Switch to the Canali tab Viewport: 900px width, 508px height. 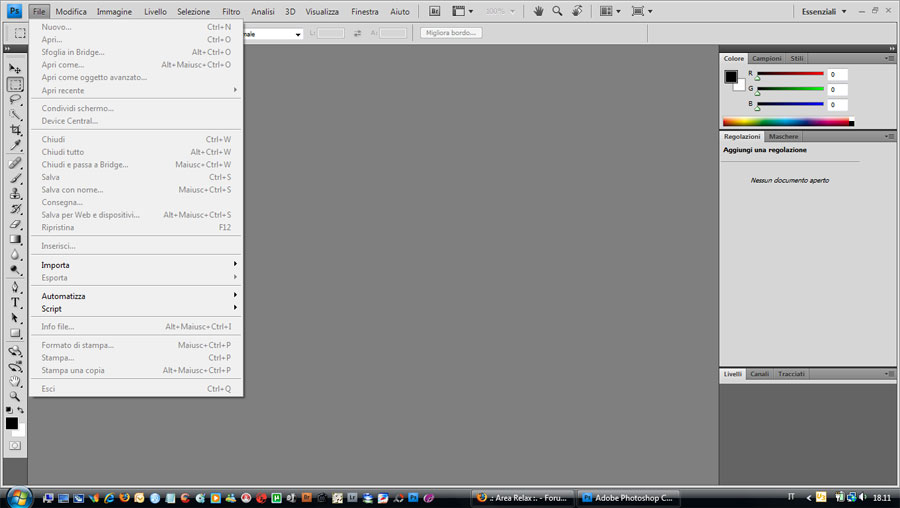pos(760,374)
